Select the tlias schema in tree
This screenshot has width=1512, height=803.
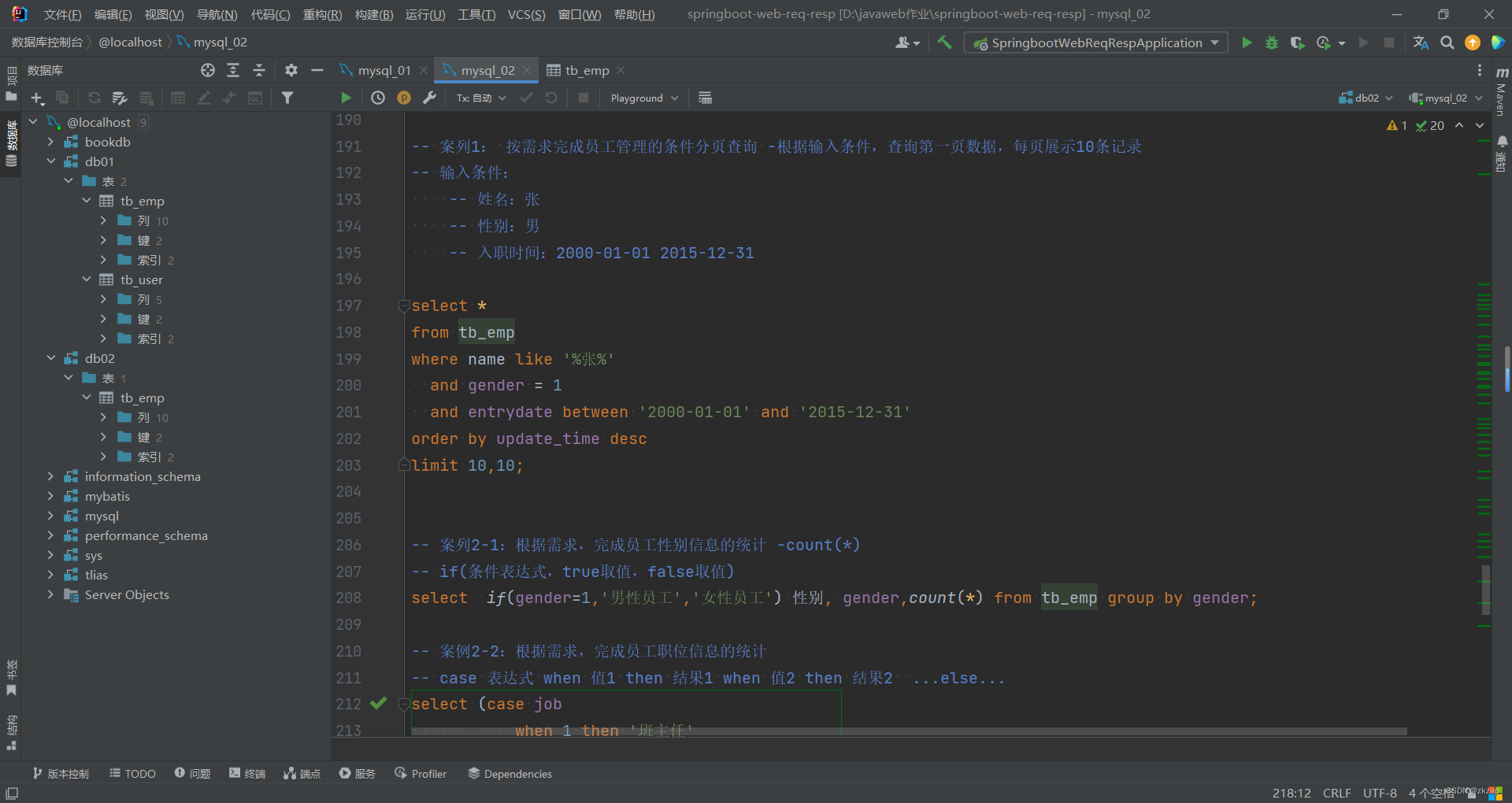[96, 575]
